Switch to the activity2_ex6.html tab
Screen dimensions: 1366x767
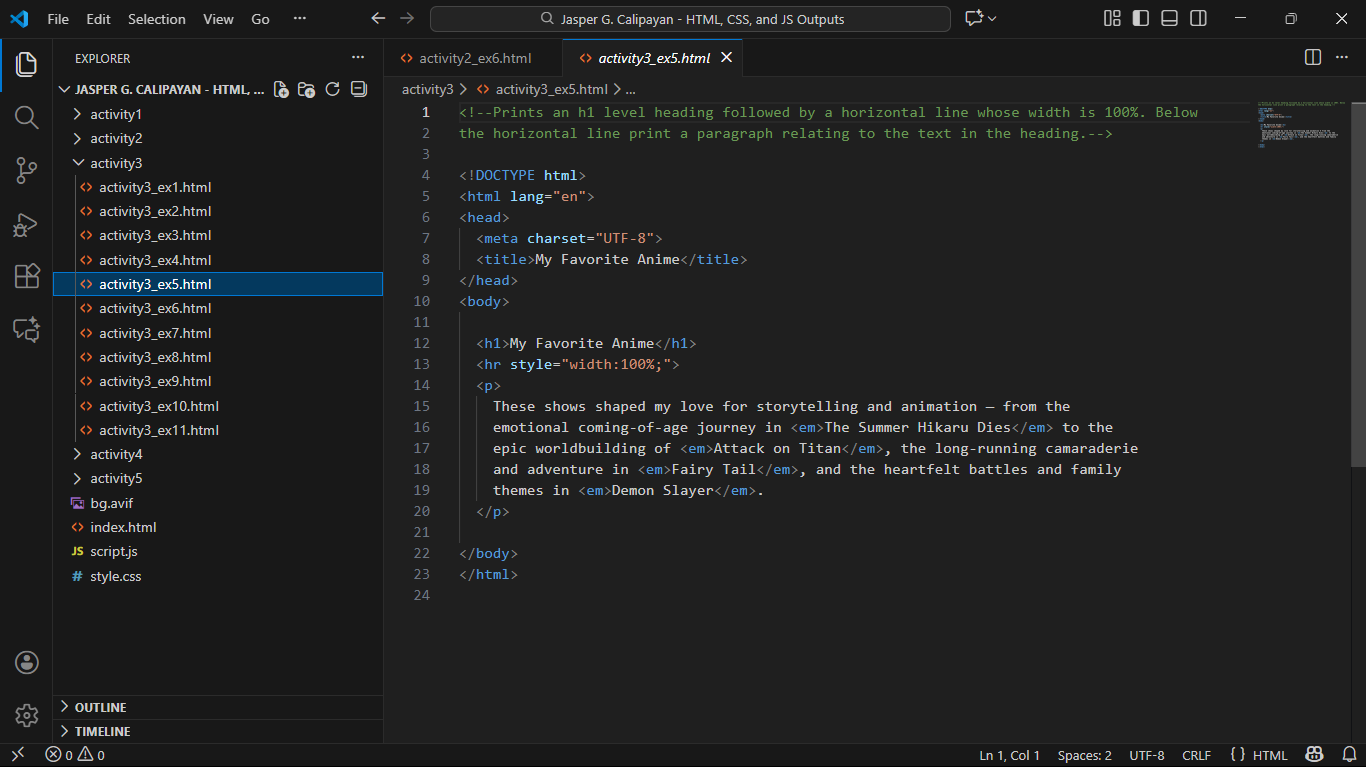click(x=474, y=58)
